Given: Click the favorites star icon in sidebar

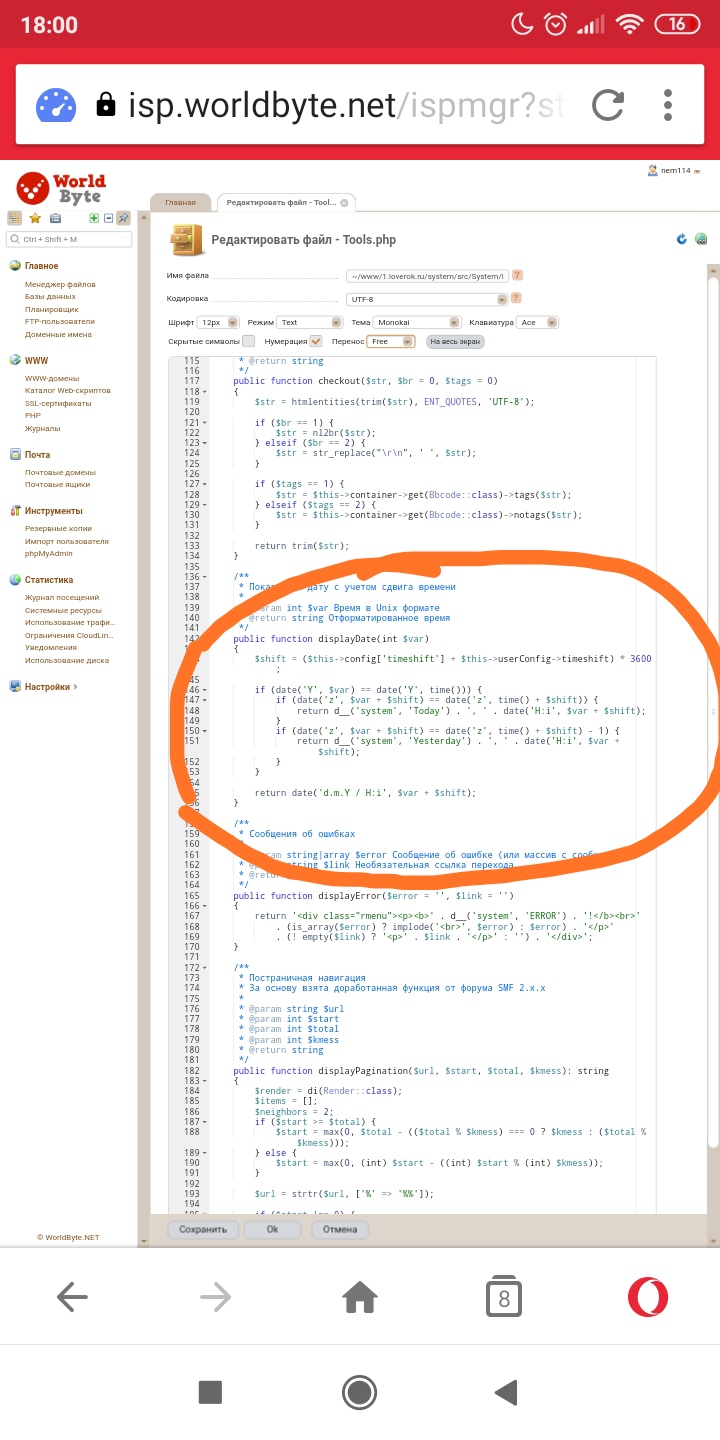Looking at the screenshot, I should click(35, 218).
